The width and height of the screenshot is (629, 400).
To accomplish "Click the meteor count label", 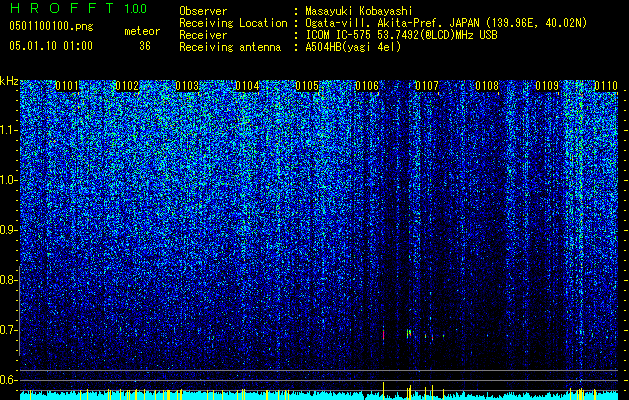I will pos(142,31).
